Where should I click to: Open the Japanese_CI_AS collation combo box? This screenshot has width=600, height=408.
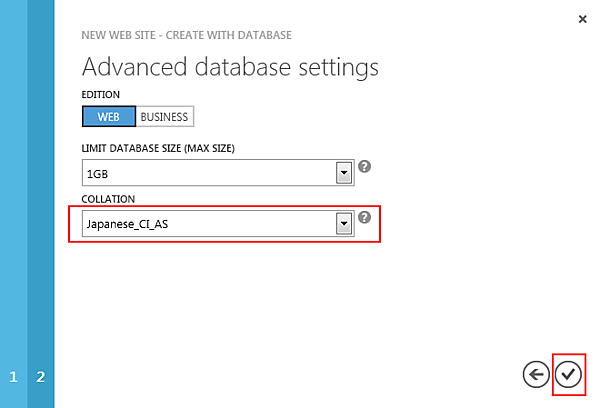click(x=210, y=225)
